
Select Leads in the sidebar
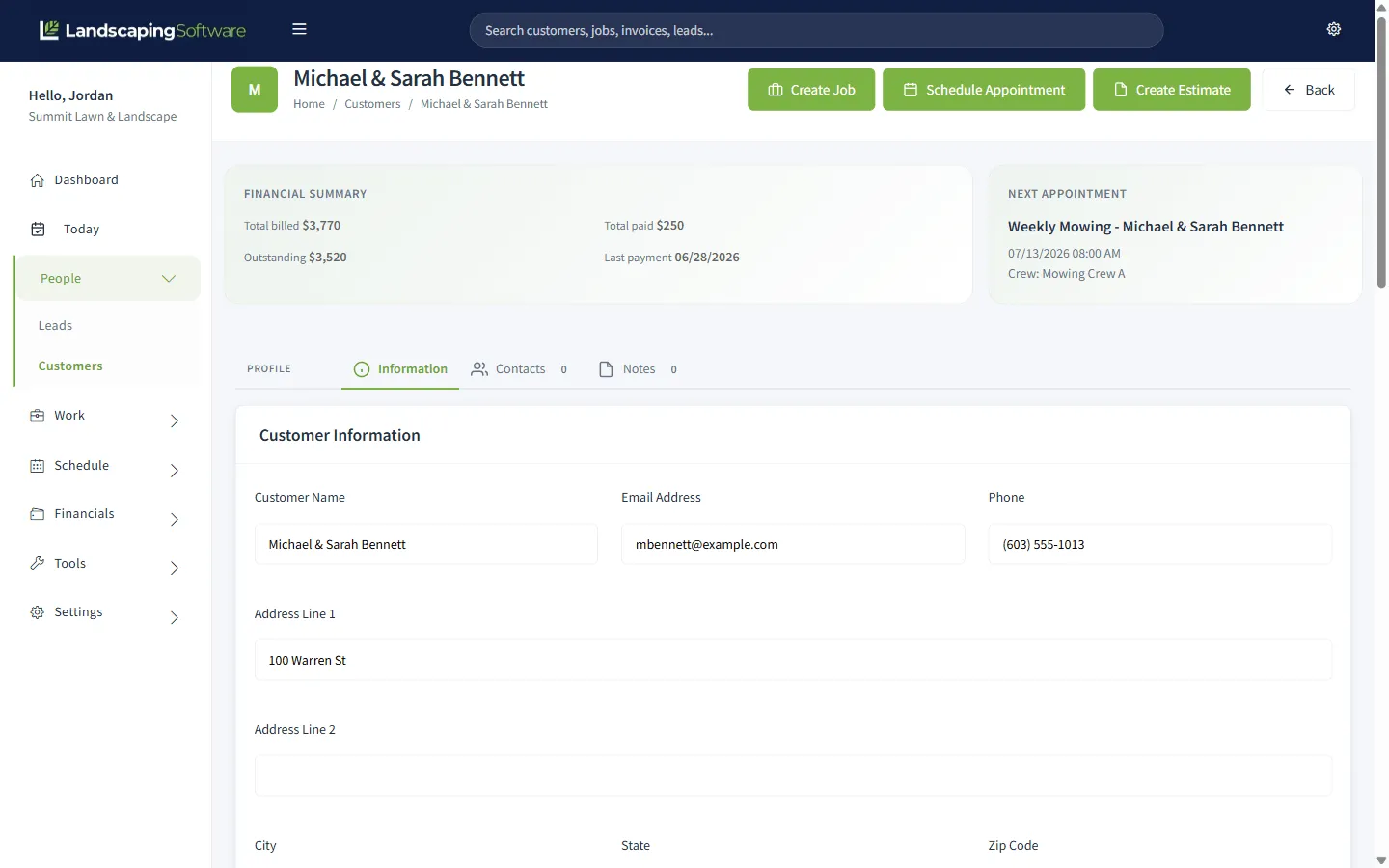55,326
